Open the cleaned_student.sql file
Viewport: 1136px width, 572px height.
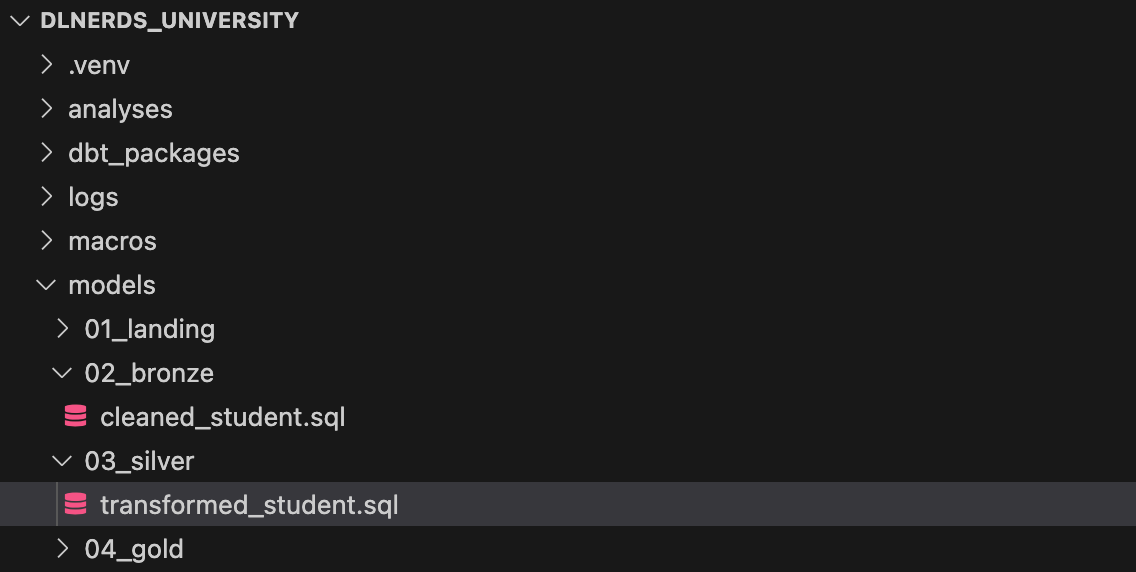[x=222, y=417]
